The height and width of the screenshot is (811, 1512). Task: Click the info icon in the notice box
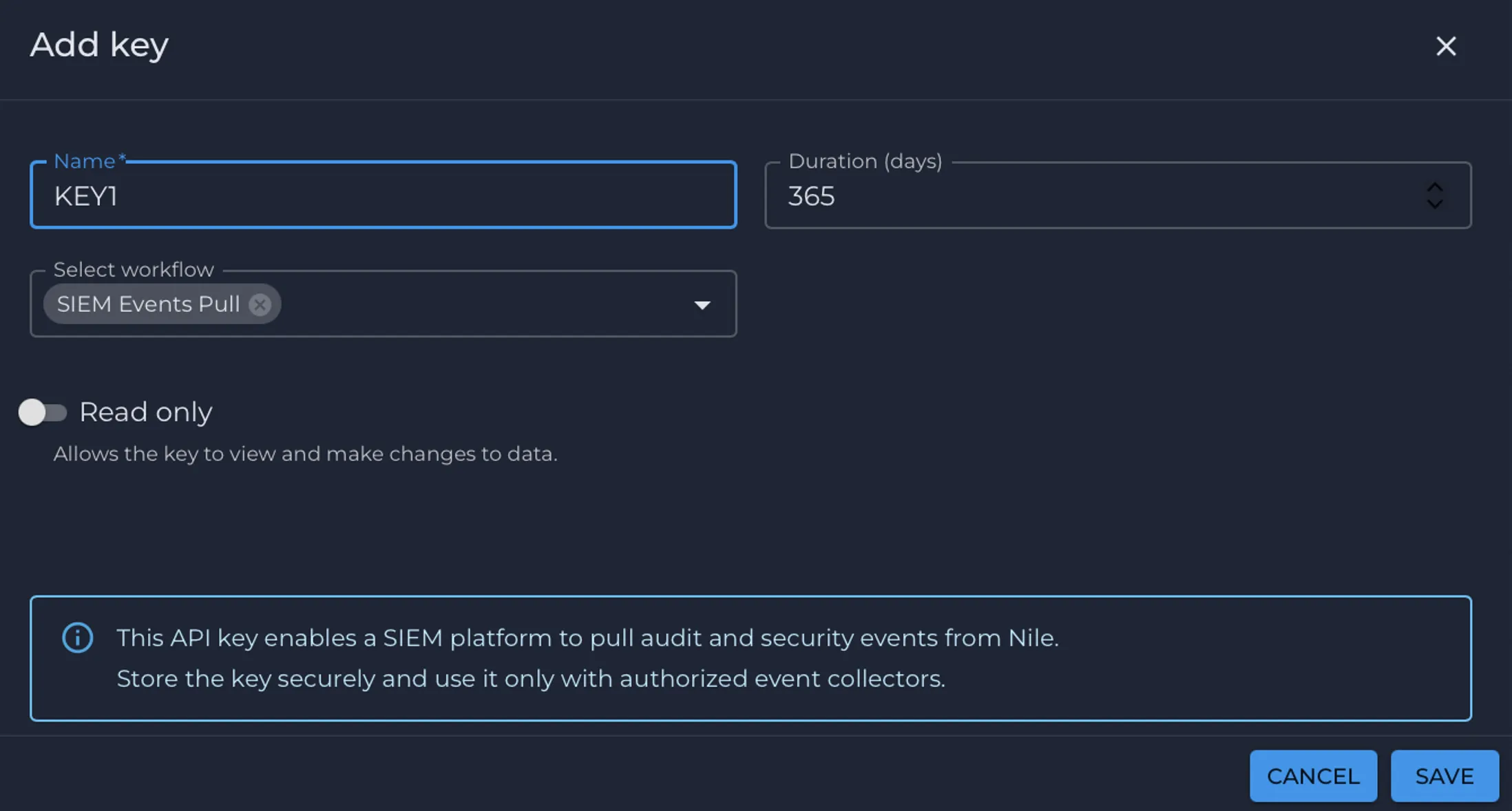click(77, 638)
